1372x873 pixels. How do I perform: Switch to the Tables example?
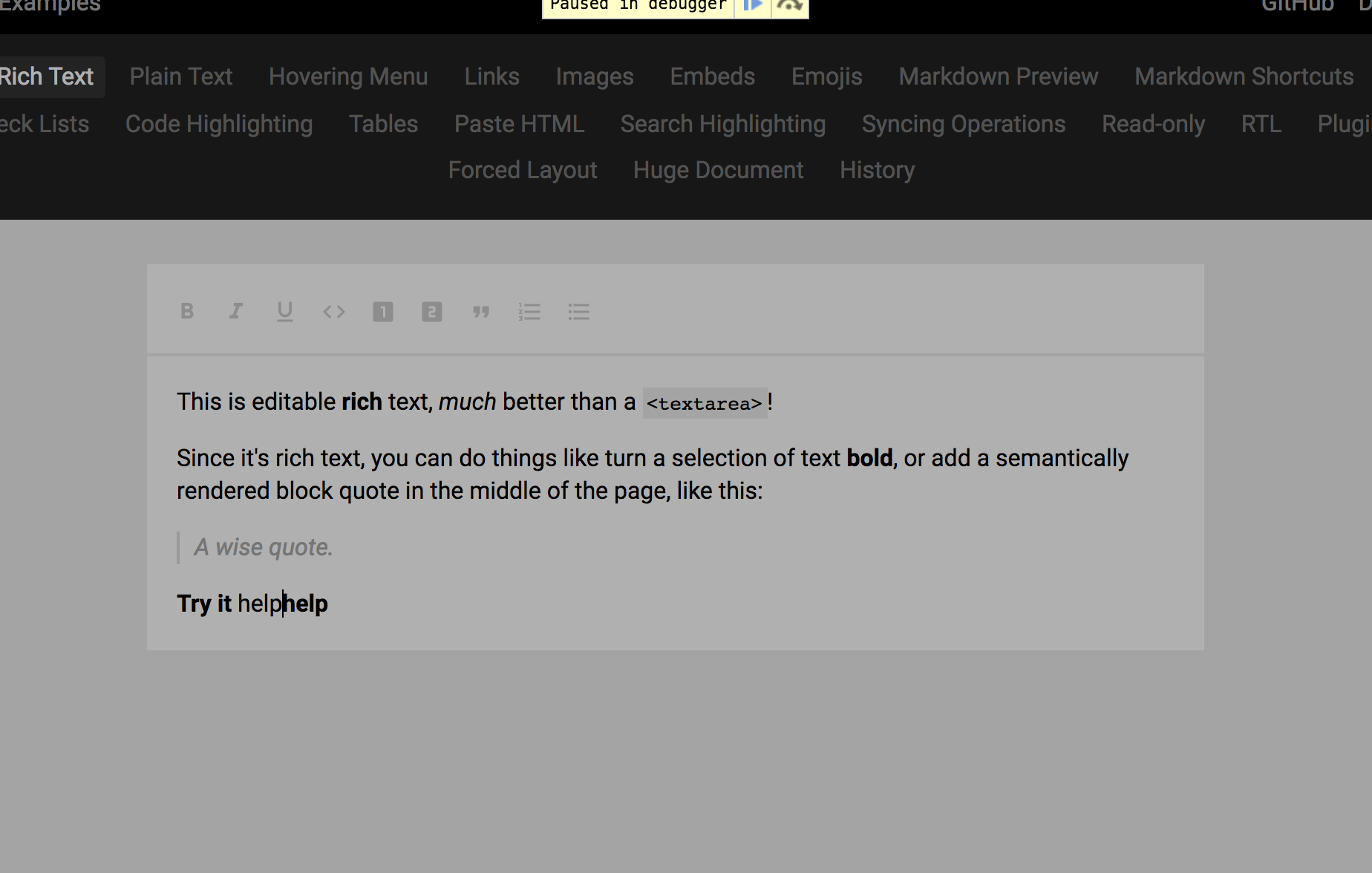(x=384, y=124)
